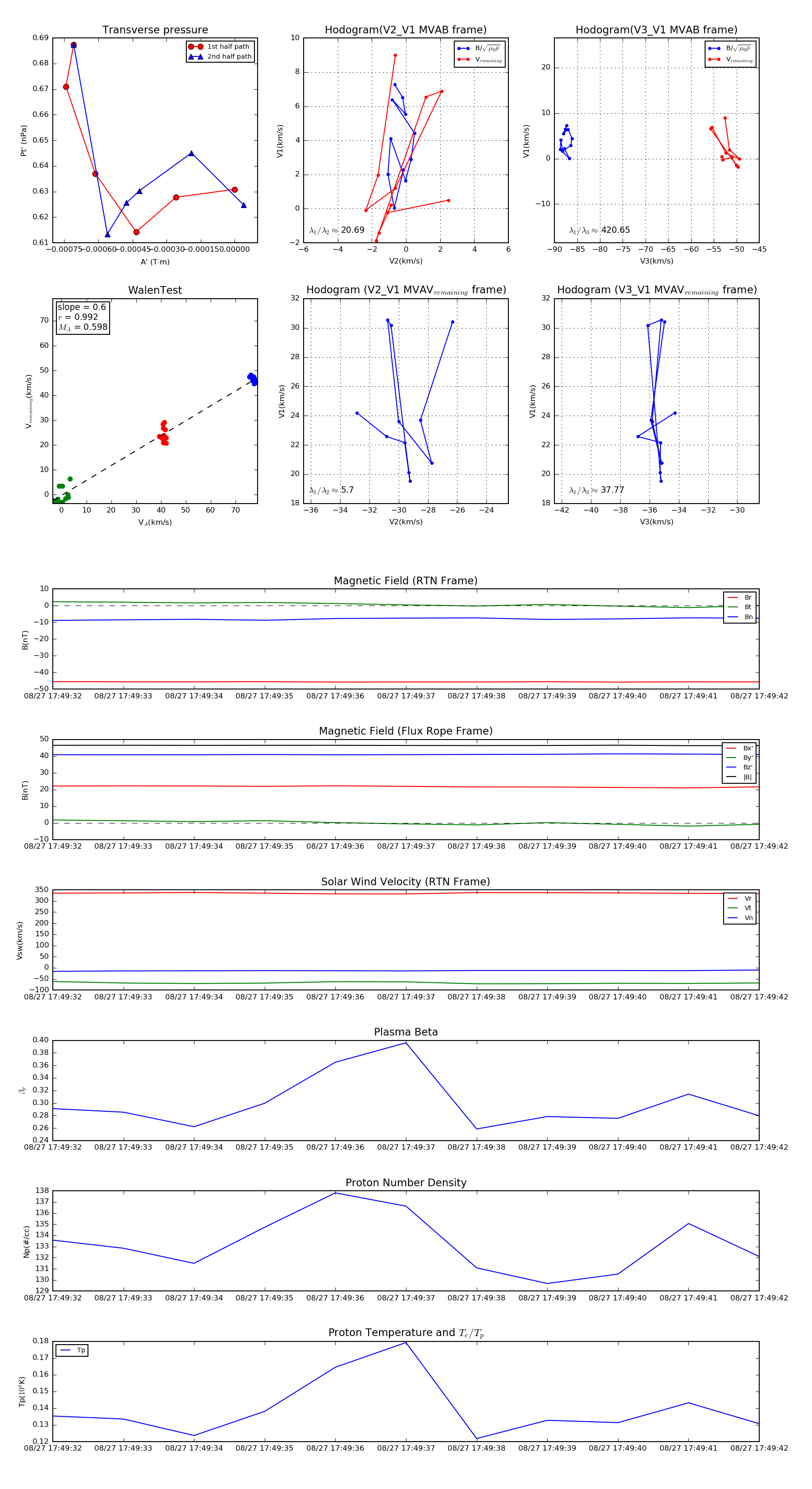Viewport: 812px width, 1489px height.
Task: Click the "Hodogram(V3_V1 MVAB frame)" title
Action: click(x=656, y=30)
